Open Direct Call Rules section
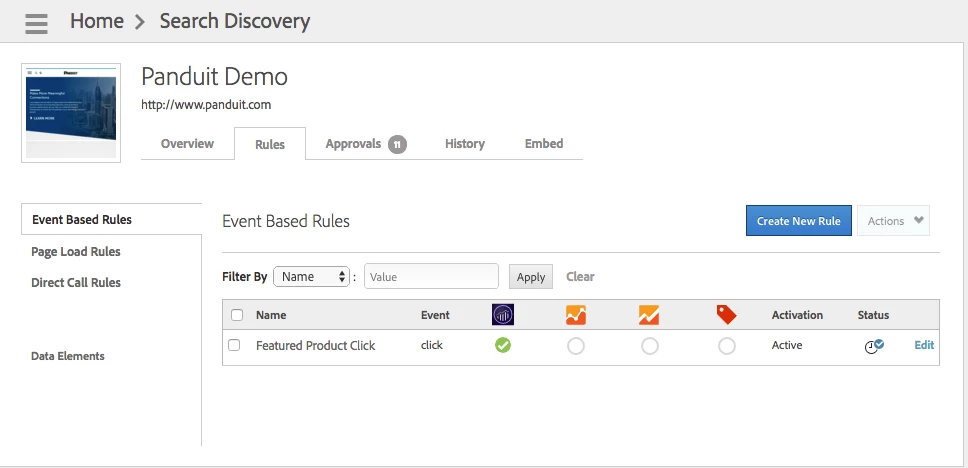Screen dimensions: 968x468 point(76,283)
